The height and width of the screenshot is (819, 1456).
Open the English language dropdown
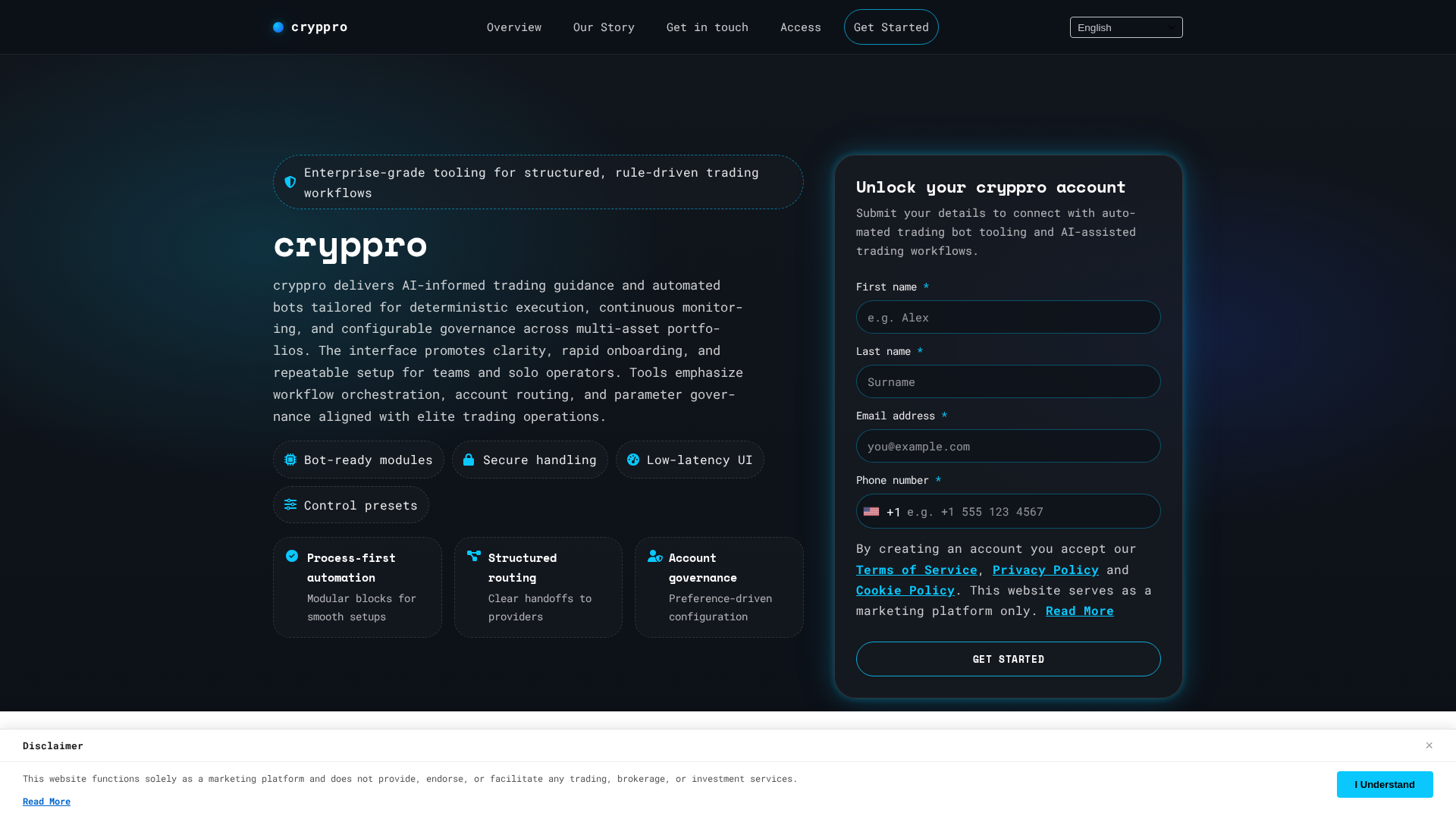click(1126, 27)
